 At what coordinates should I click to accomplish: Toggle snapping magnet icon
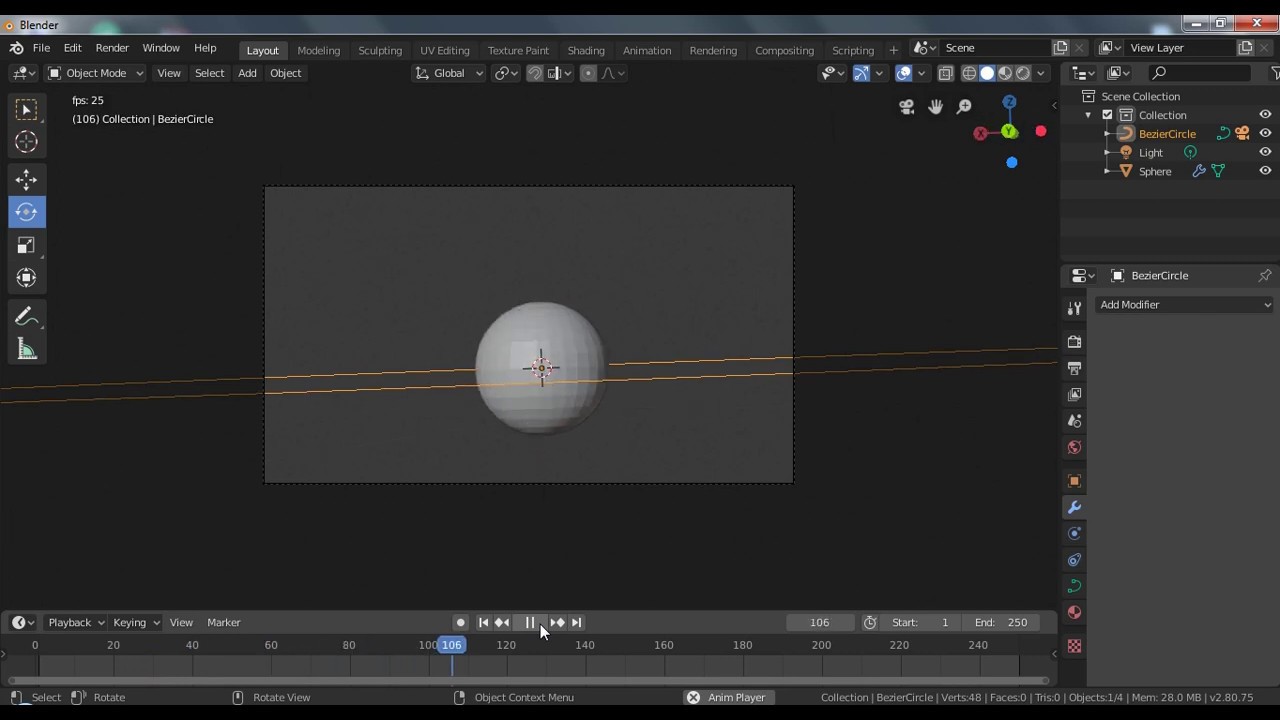point(535,73)
